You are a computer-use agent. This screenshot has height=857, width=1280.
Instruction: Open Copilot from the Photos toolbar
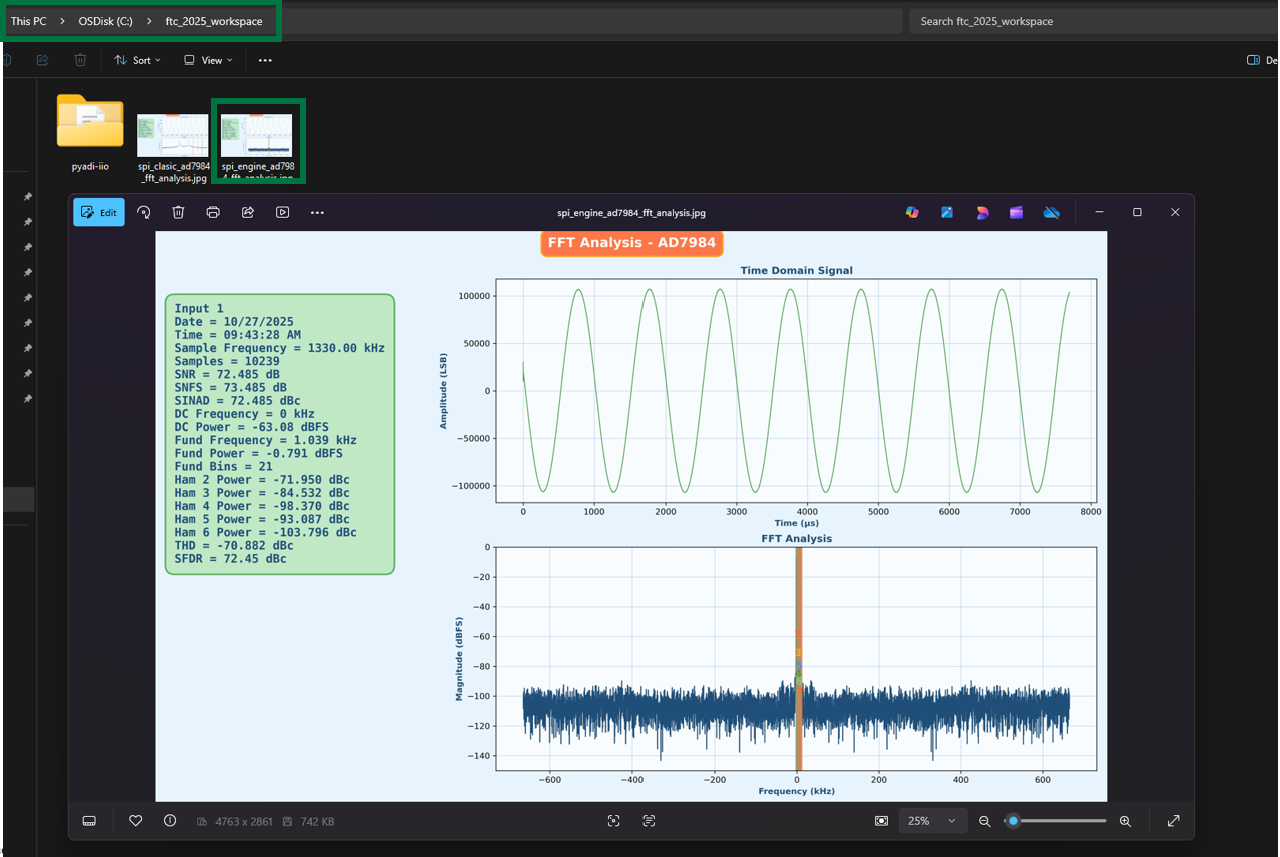click(x=911, y=212)
